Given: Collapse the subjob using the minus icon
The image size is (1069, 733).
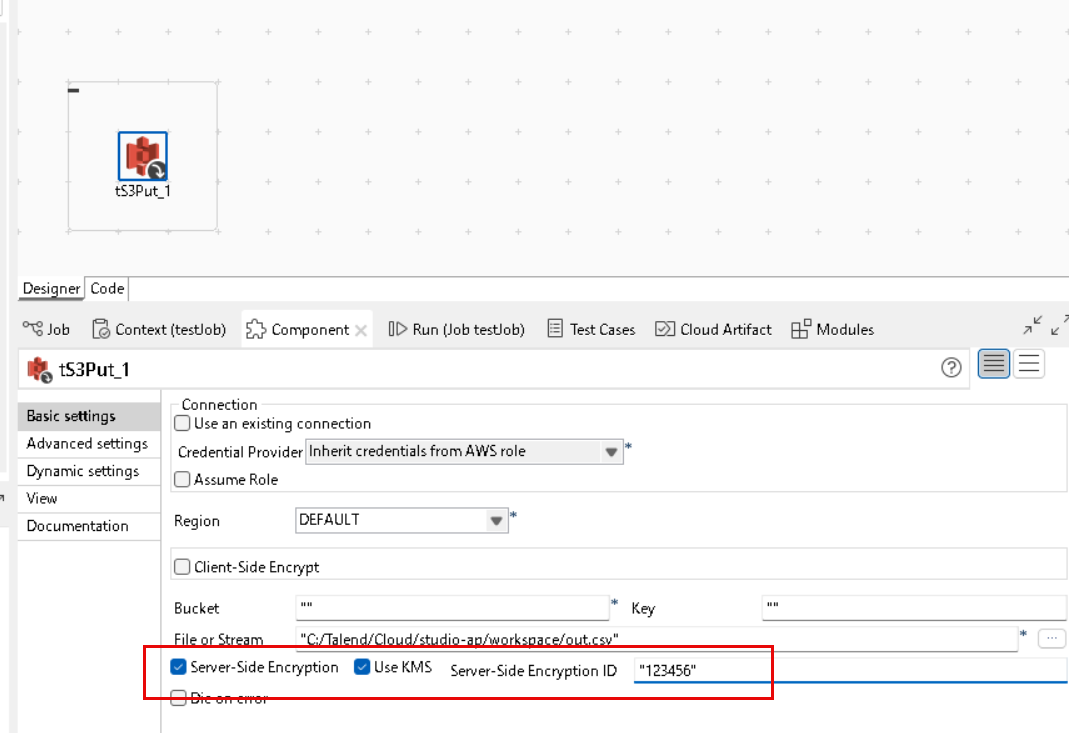Looking at the screenshot, I should (x=74, y=90).
